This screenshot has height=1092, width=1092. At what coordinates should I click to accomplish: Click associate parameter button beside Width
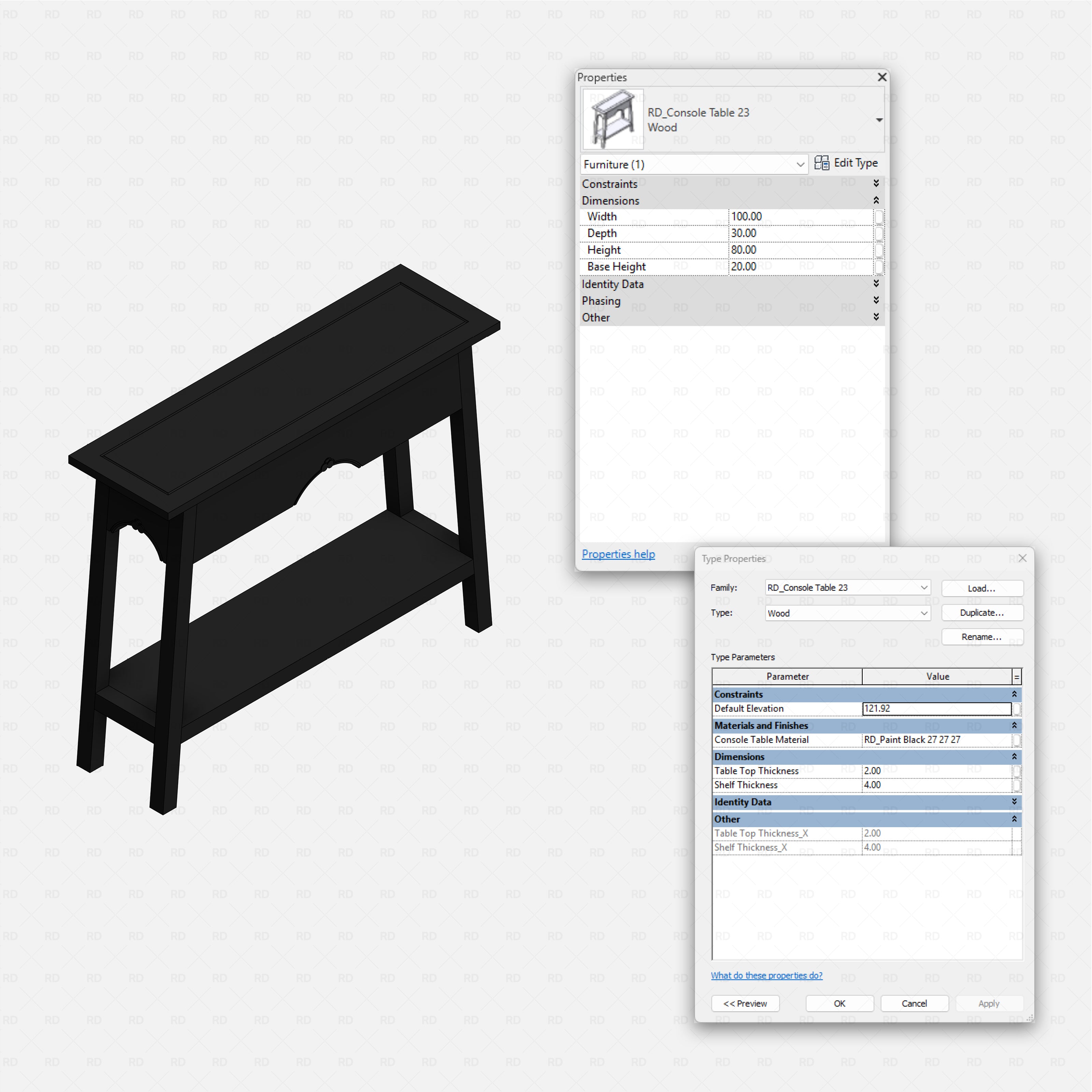[x=879, y=216]
